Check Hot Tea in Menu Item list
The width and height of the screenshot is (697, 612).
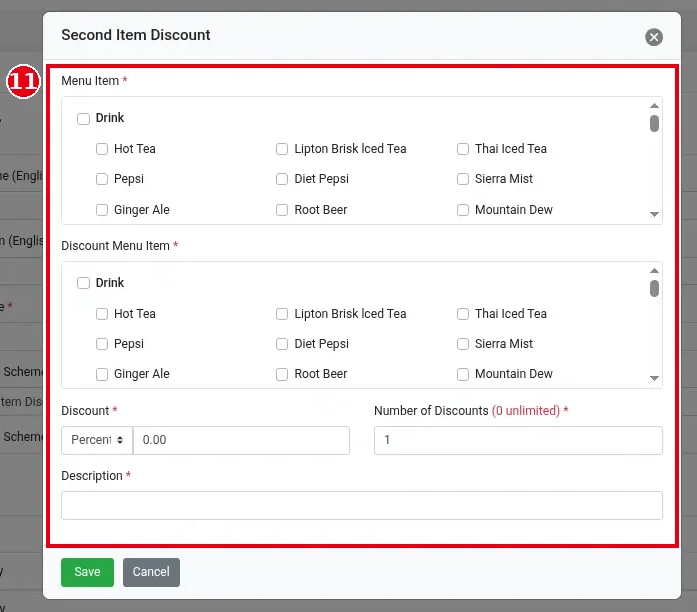tap(102, 149)
